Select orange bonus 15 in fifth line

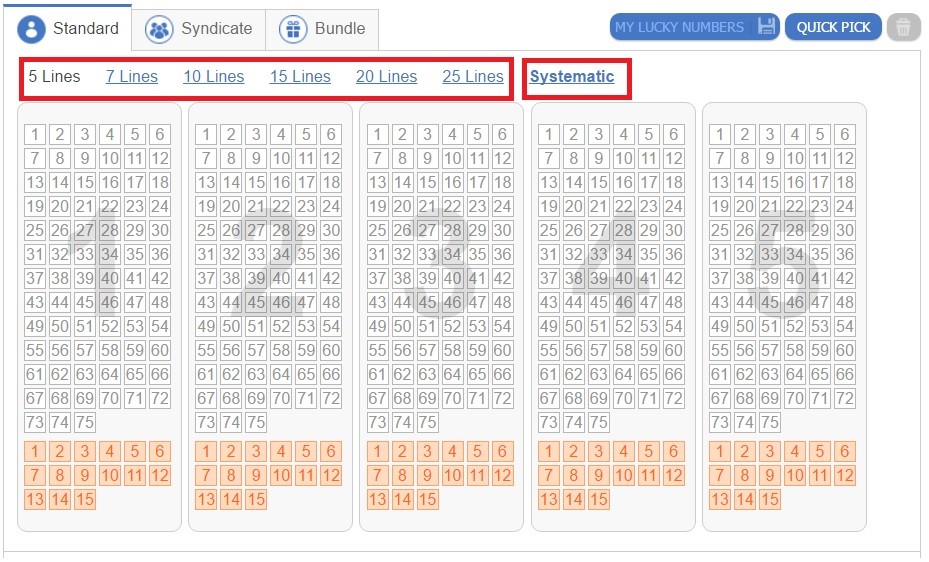coord(770,499)
